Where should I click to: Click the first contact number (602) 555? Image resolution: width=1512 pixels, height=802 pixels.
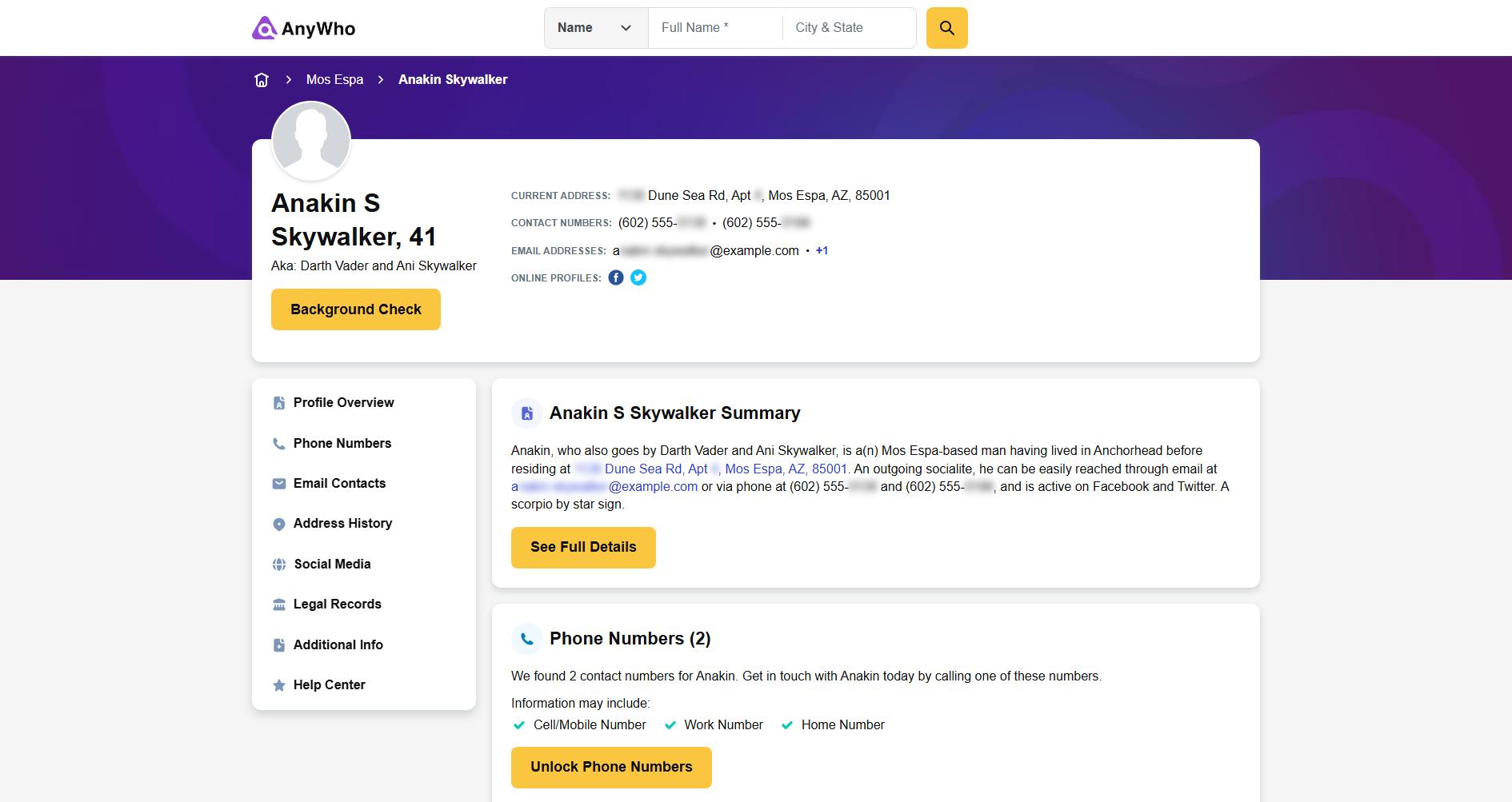[662, 223]
